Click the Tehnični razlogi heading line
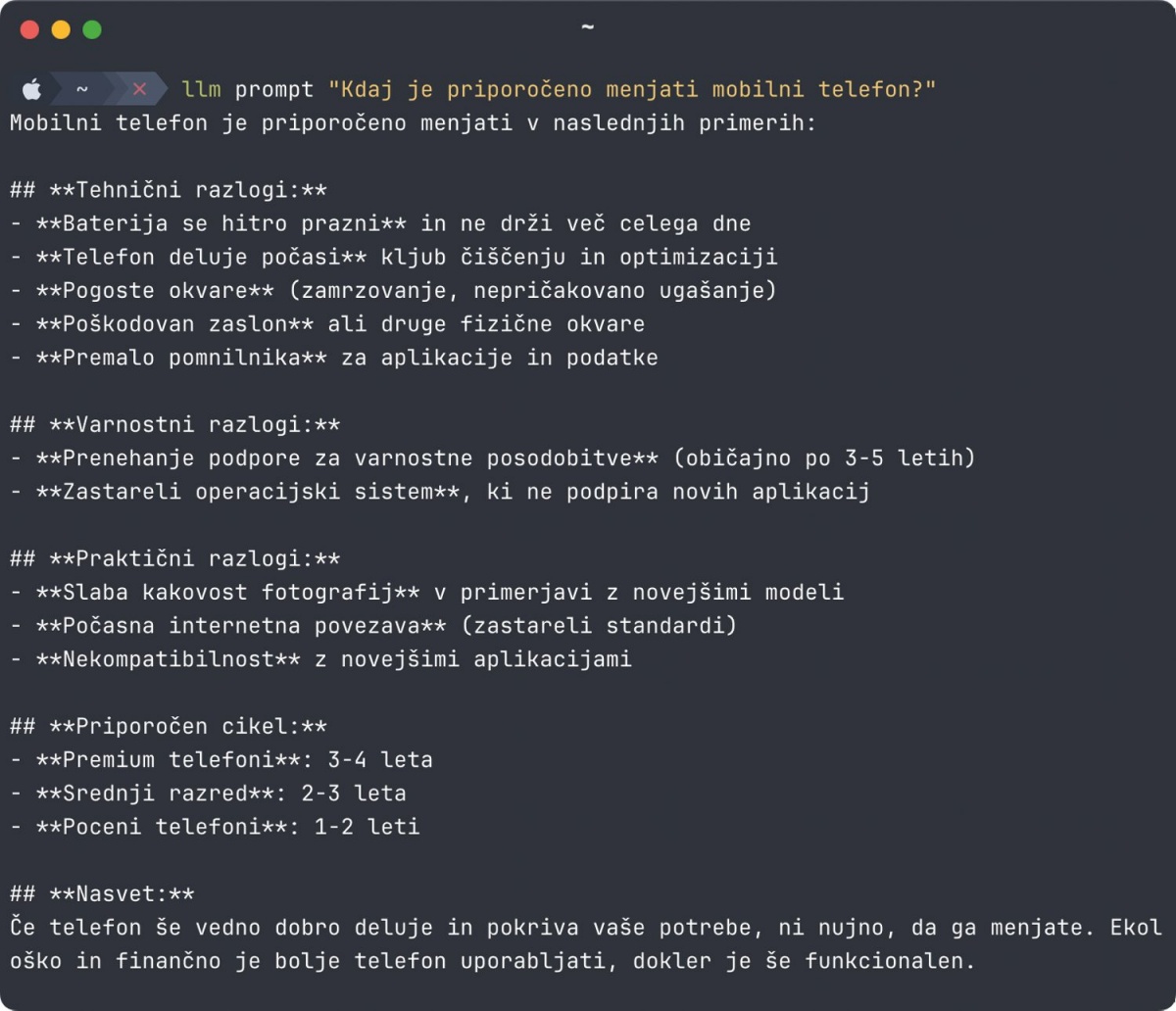This screenshot has width=1176, height=1011. click(x=169, y=190)
